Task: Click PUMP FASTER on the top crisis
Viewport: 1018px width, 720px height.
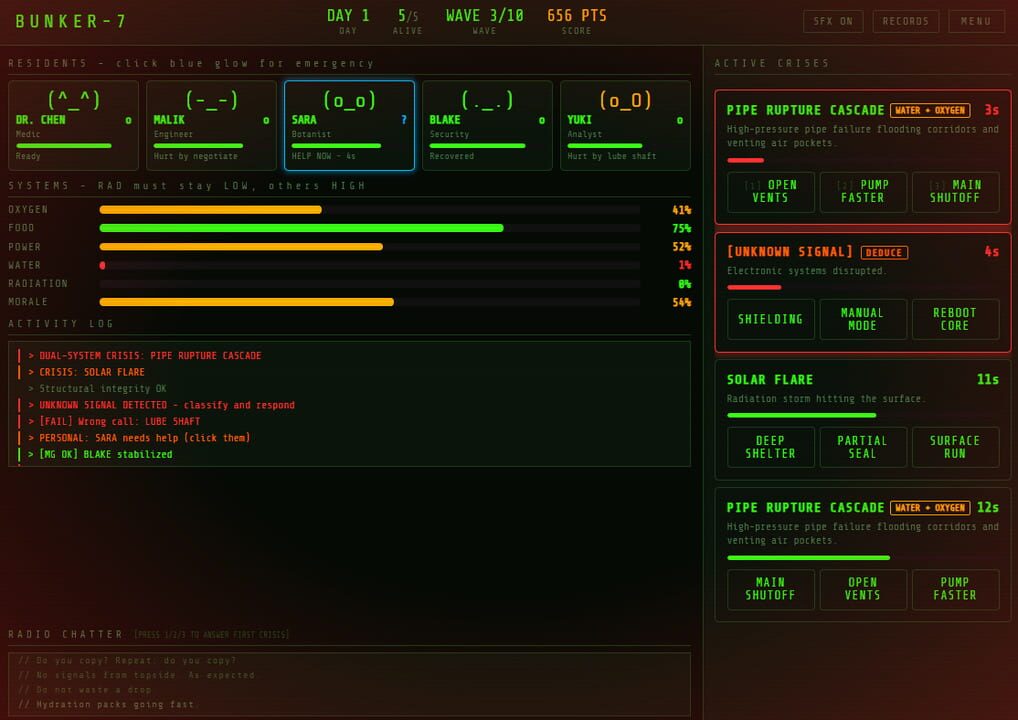Action: pos(862,192)
